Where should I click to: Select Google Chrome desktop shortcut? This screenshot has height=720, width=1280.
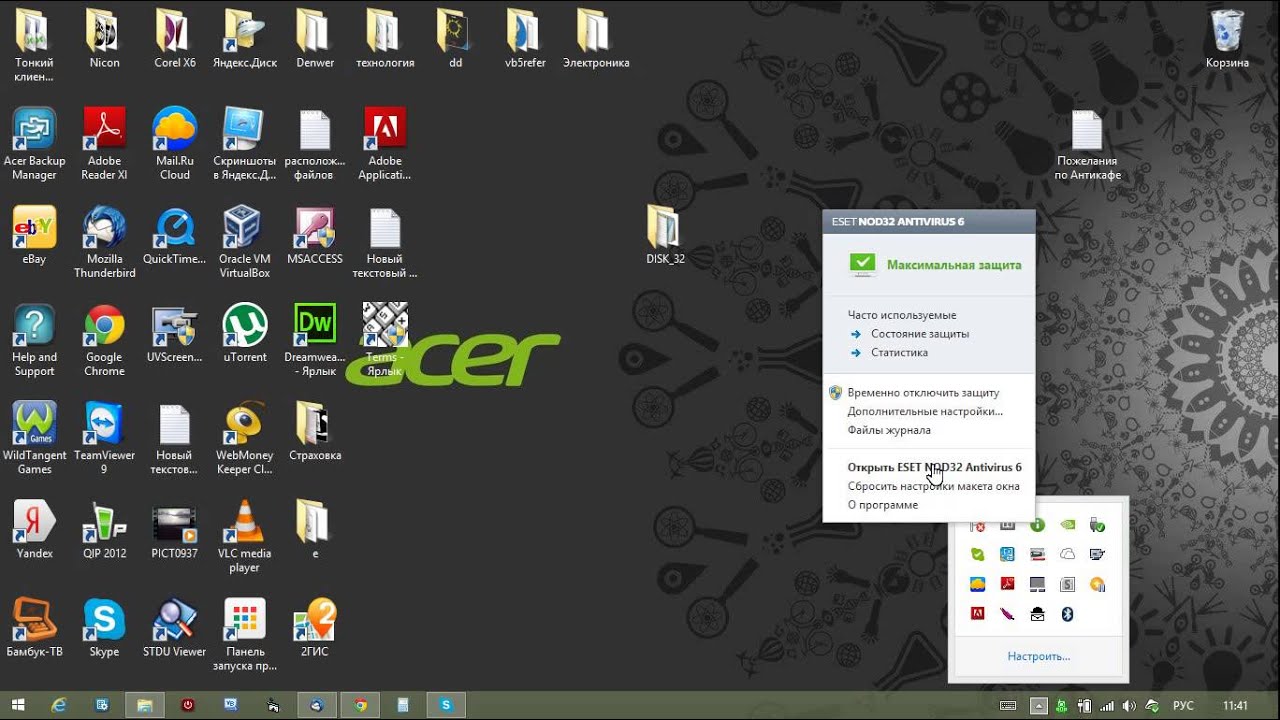[104, 341]
